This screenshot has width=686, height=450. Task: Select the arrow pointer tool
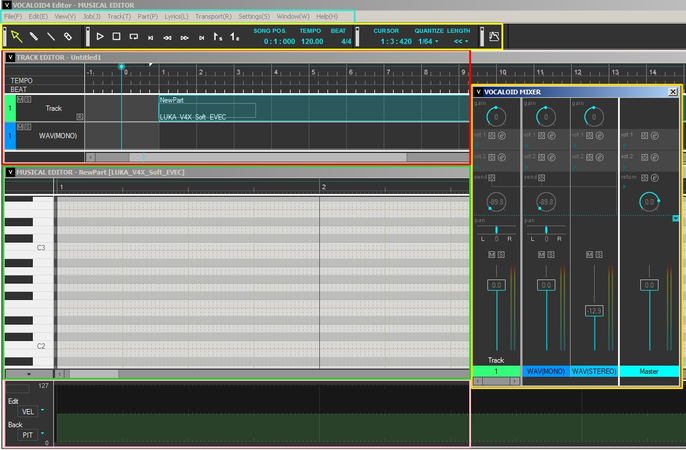pos(16,36)
